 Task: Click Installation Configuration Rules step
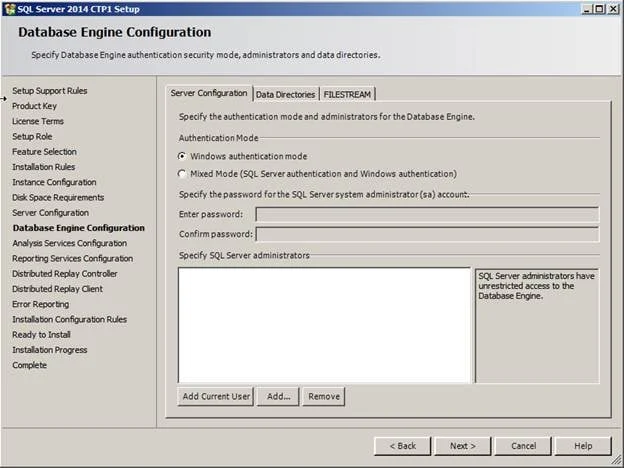pos(70,320)
